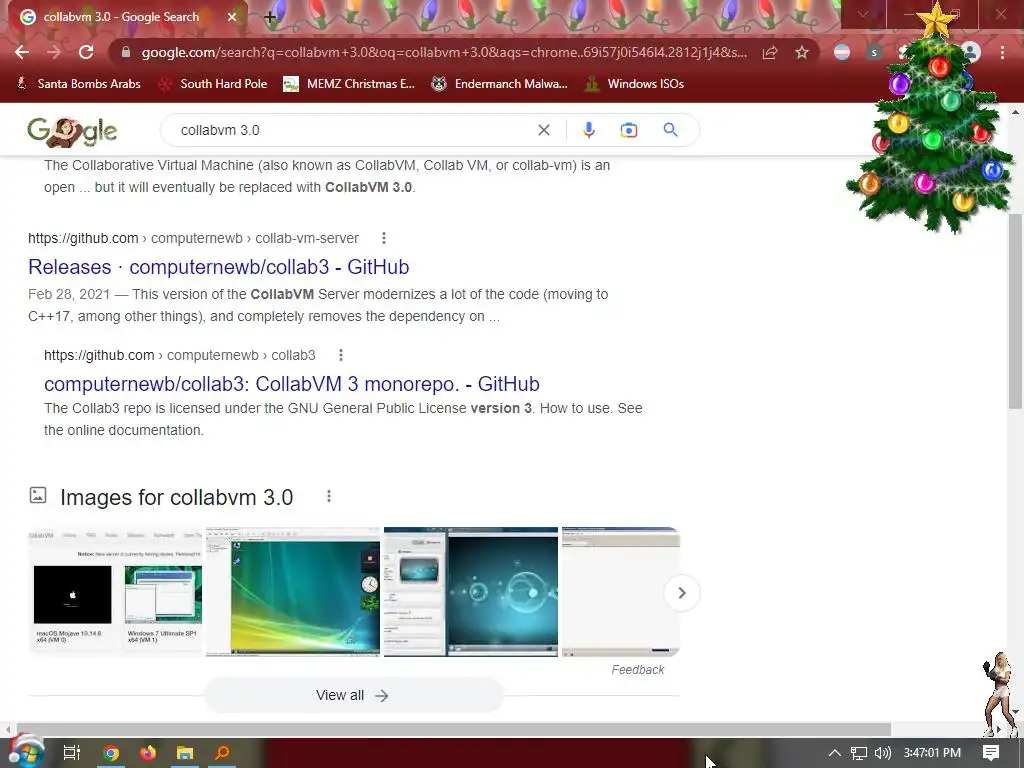Show hidden system tray icons

point(835,753)
